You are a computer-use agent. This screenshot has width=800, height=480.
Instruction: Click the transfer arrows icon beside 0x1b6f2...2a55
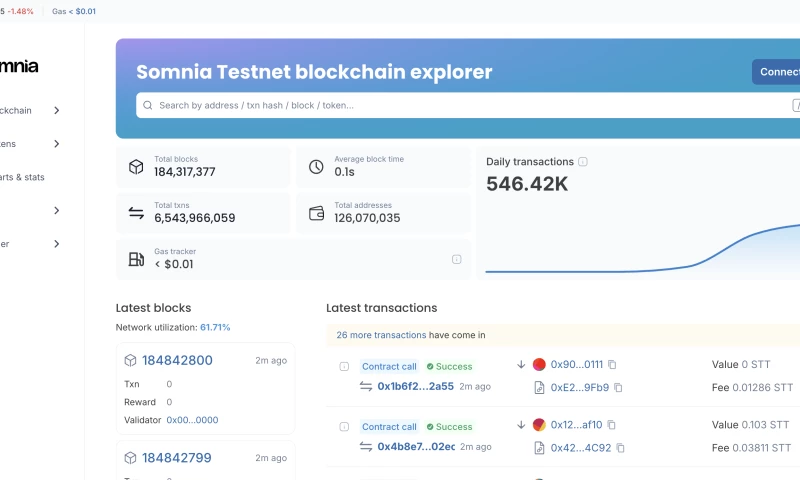366,387
